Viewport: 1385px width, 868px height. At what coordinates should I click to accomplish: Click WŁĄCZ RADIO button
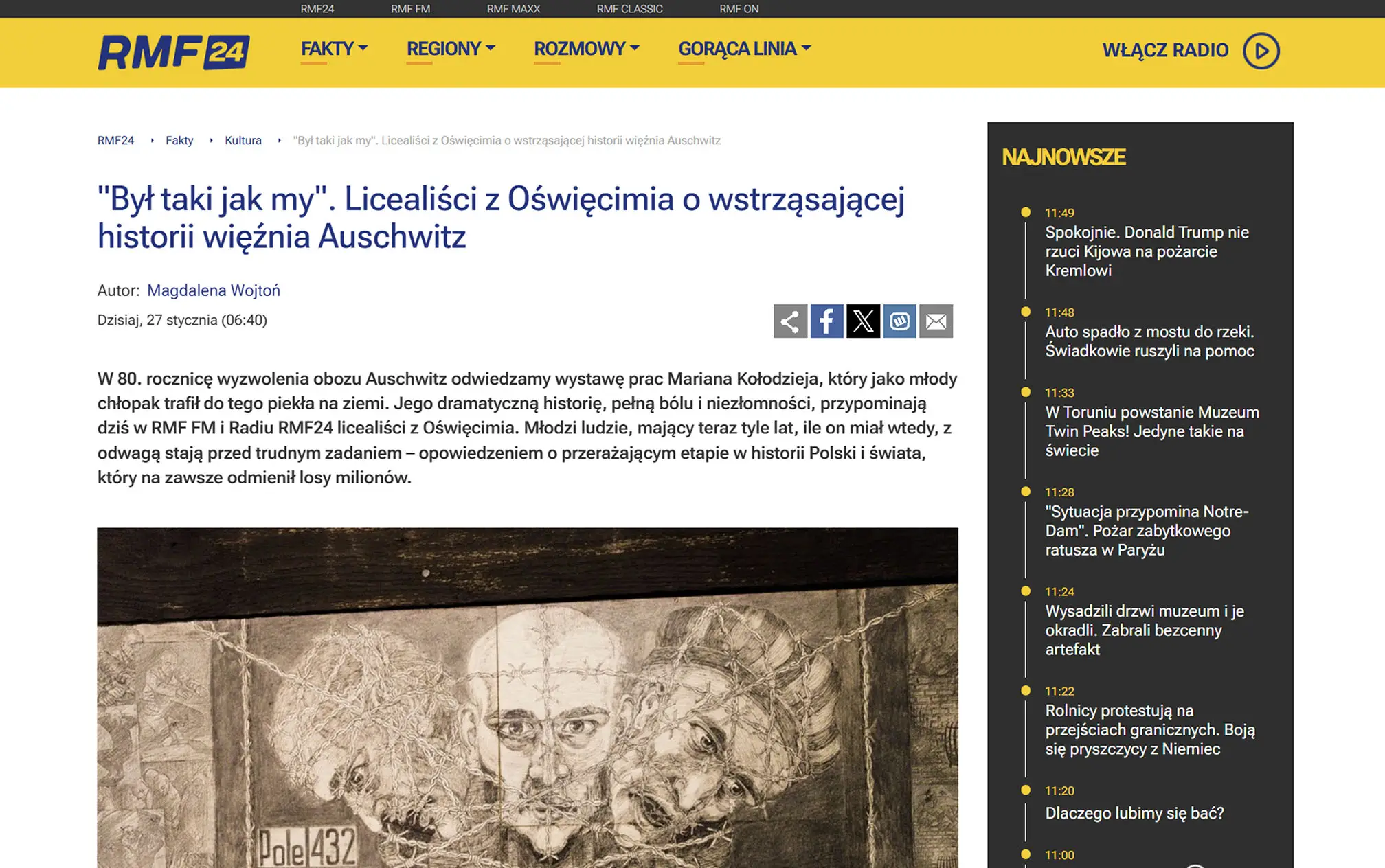pyautogui.click(x=1165, y=50)
